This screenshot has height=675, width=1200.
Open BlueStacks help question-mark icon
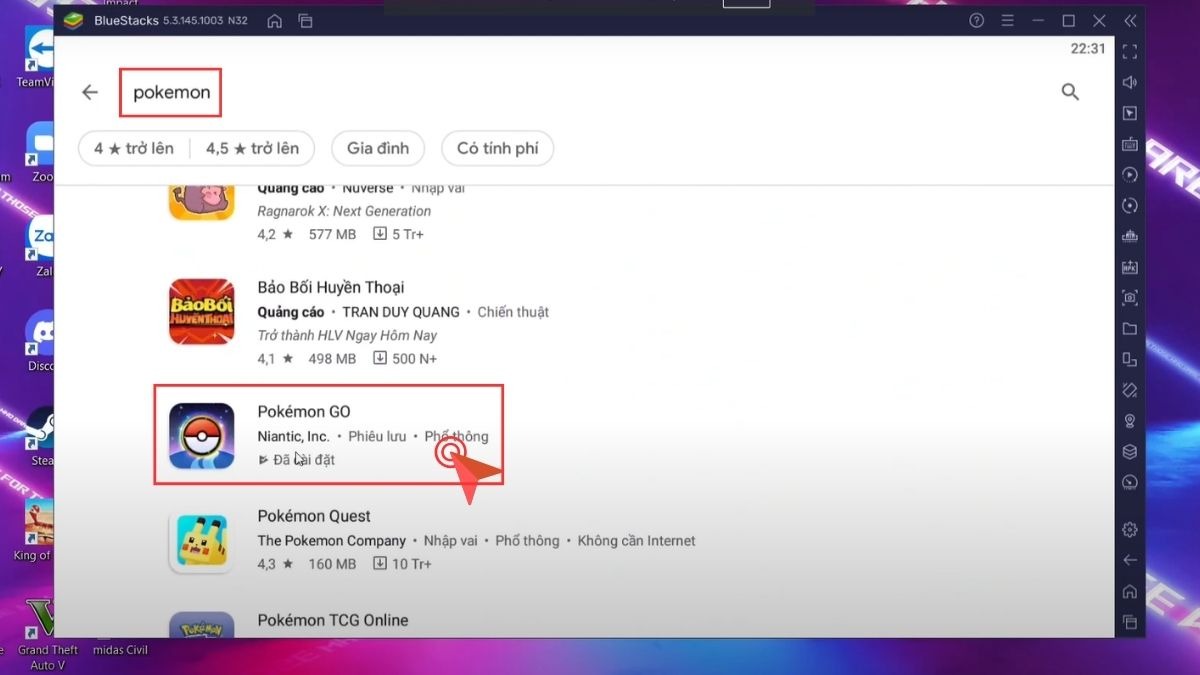tap(977, 20)
